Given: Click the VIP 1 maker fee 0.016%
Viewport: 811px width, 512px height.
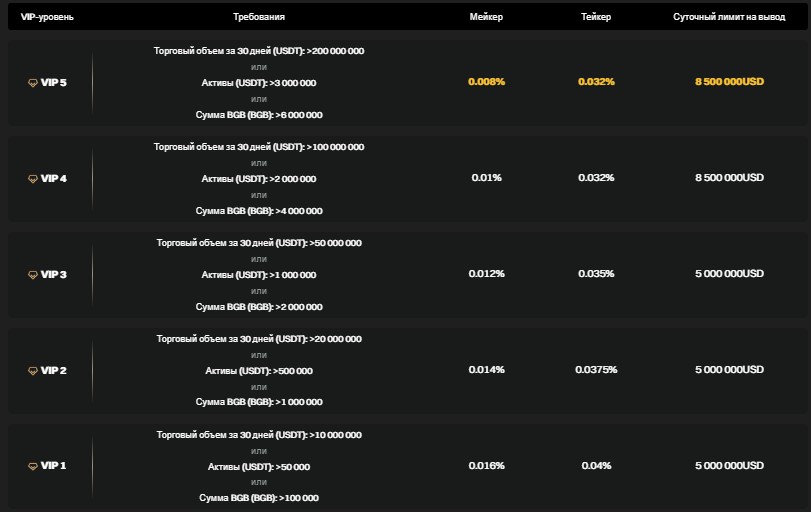Looking at the screenshot, I should point(486,466).
